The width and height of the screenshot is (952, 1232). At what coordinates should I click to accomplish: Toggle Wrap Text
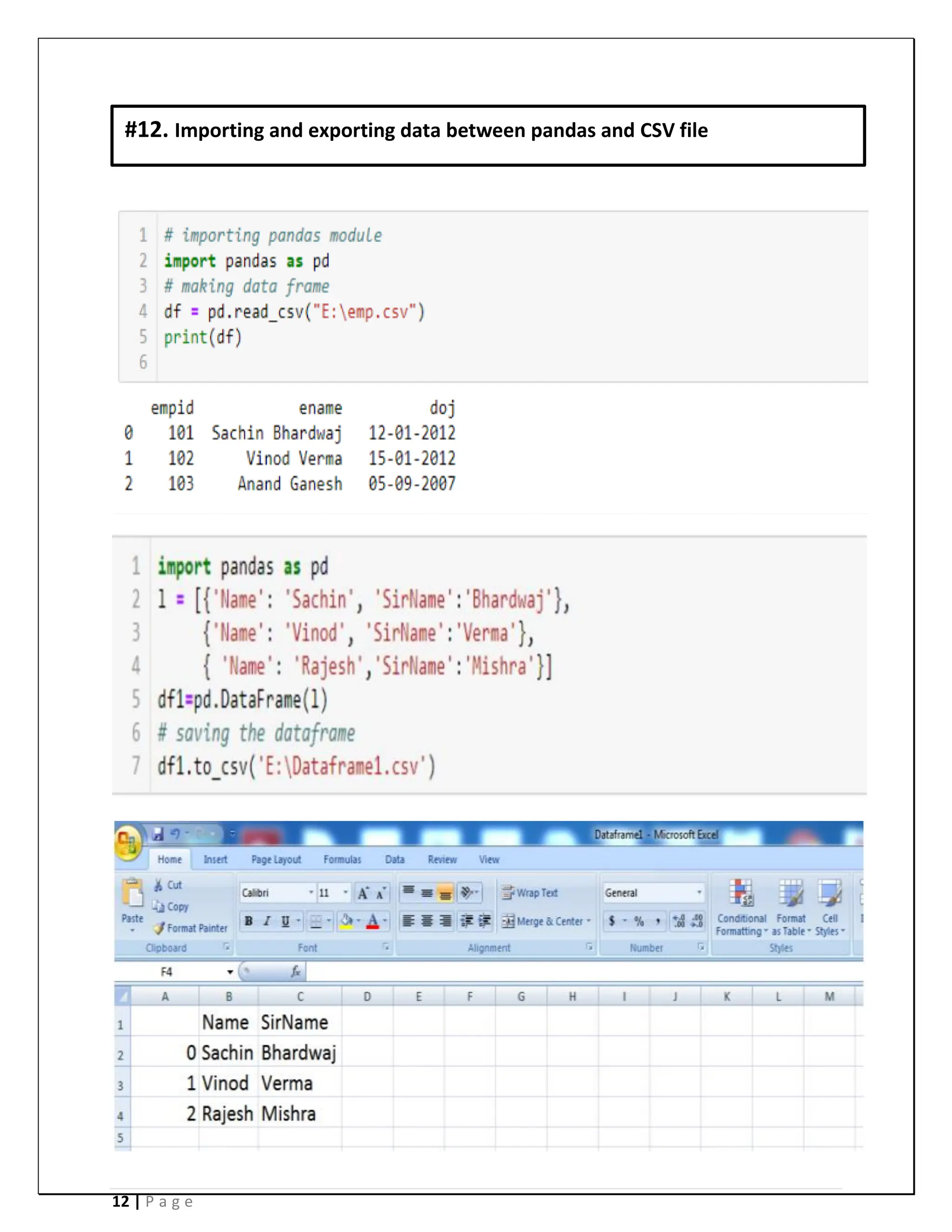[529, 893]
